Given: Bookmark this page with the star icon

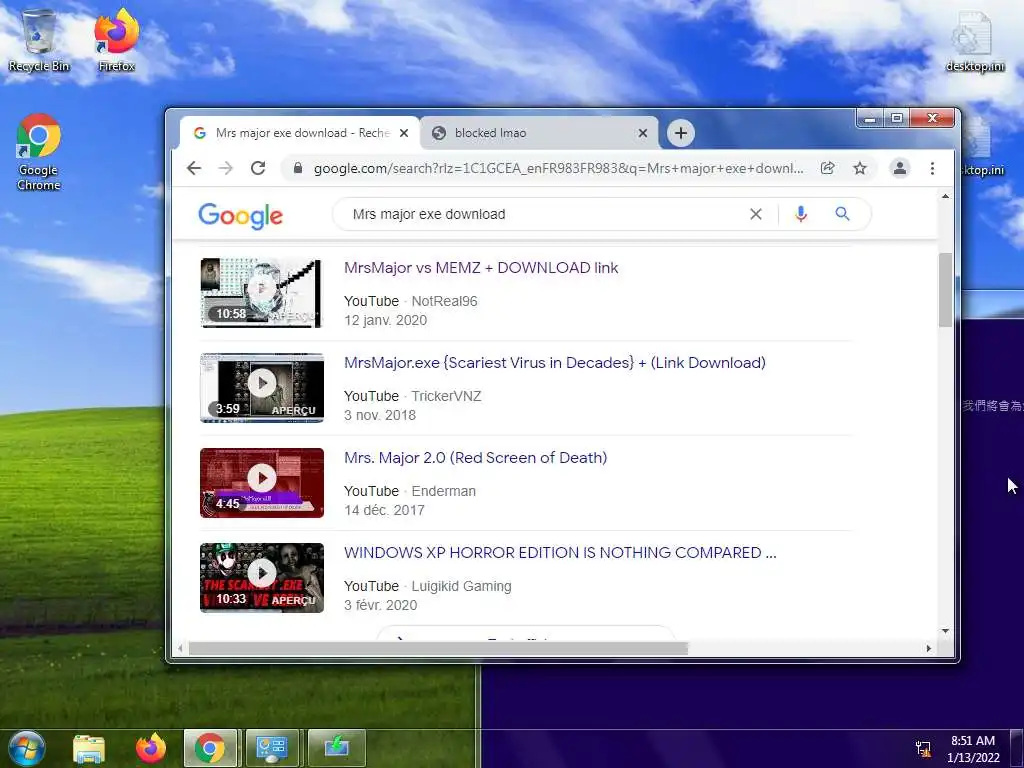Looking at the screenshot, I should click(x=860, y=168).
